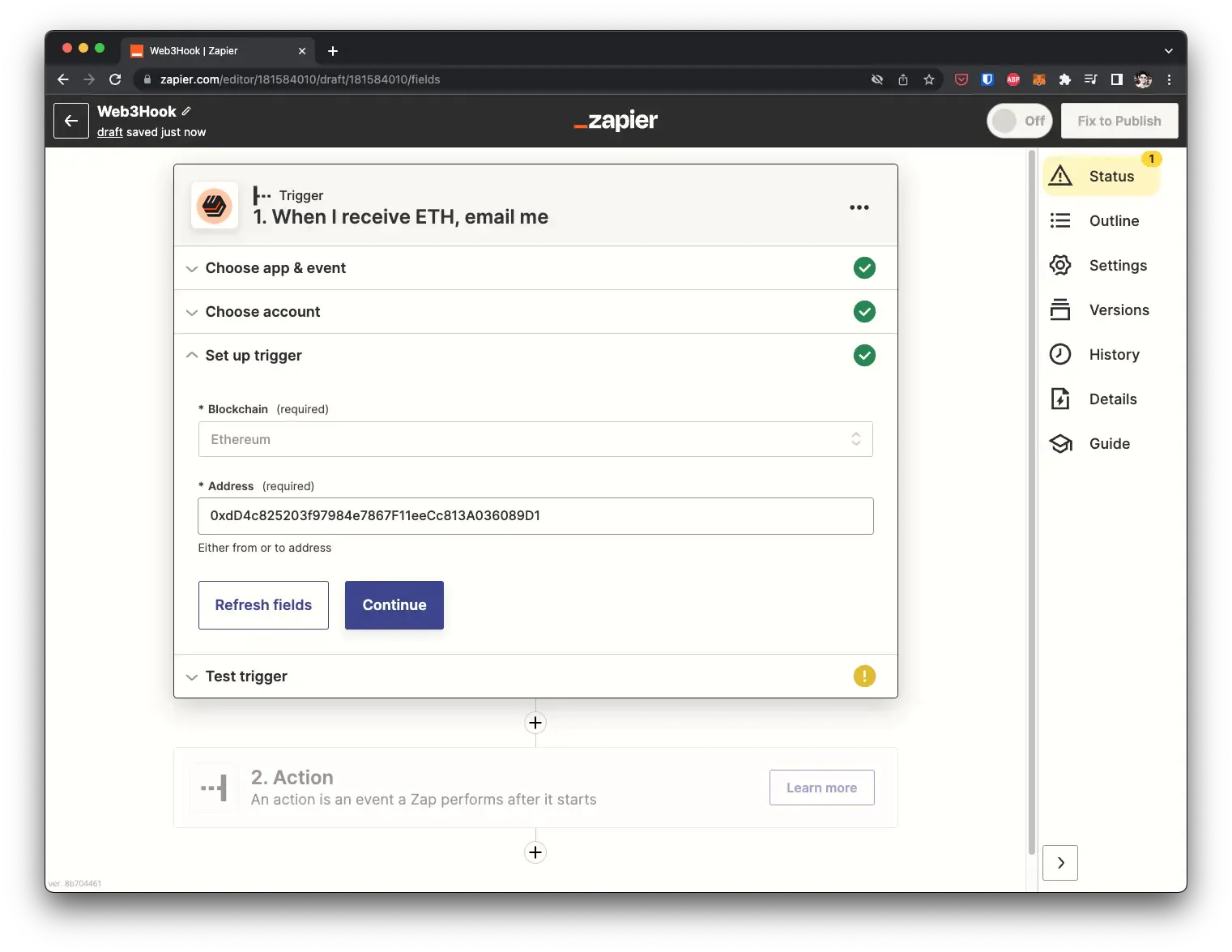The width and height of the screenshot is (1232, 952).
Task: Click the Action step placeholder icon
Action: click(215, 788)
